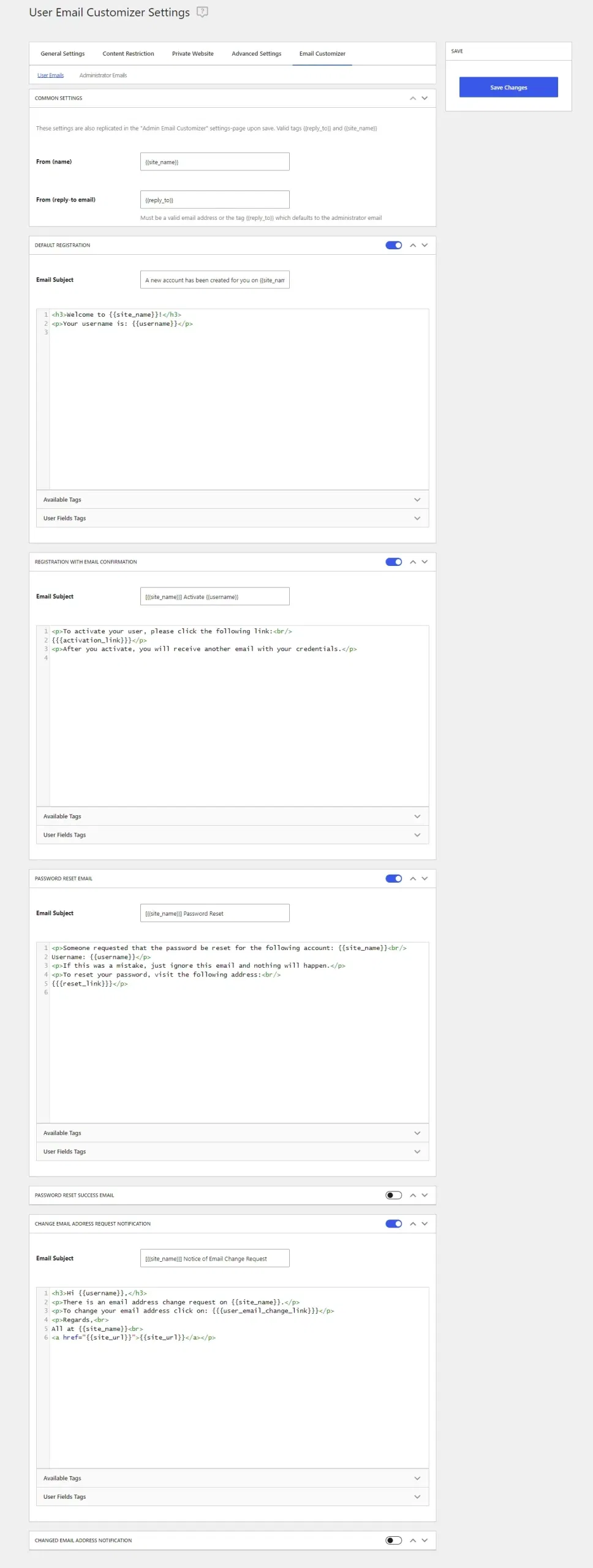This screenshot has height=1568, width=593.
Task: Switch to Administrator Emails sub-tab
Action: pos(103,75)
